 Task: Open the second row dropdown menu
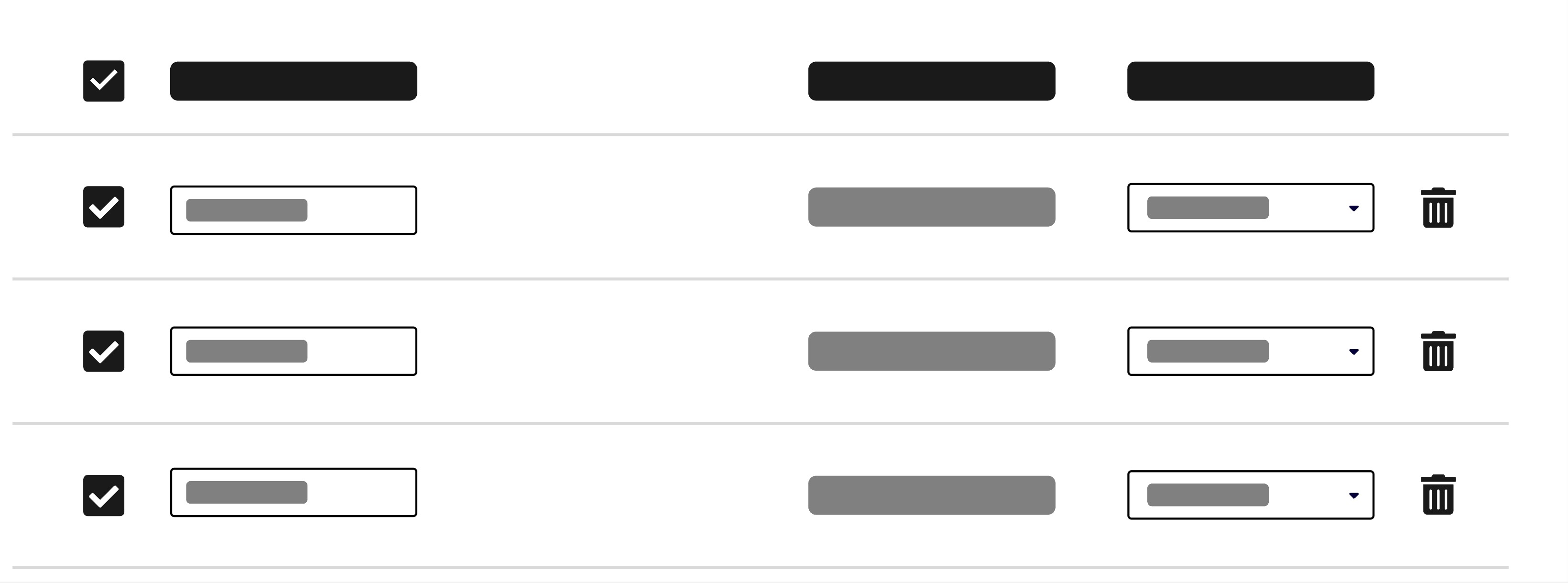pyautogui.click(x=1250, y=352)
